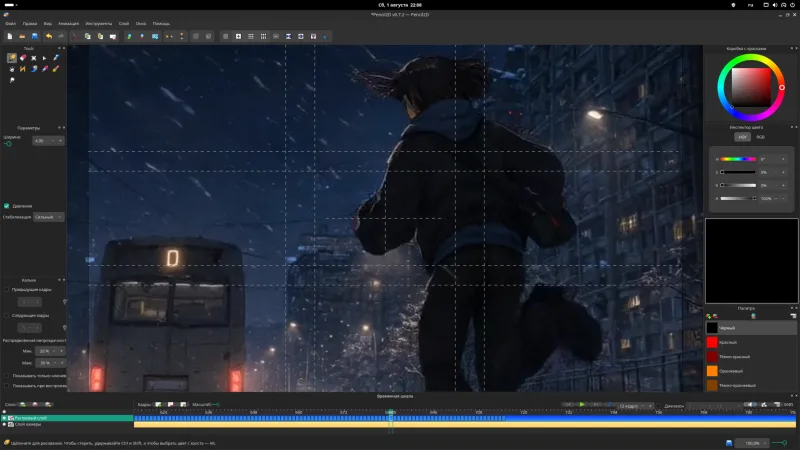800x450 pixels.
Task: Click the green Play button in timeline
Action: tap(582, 405)
